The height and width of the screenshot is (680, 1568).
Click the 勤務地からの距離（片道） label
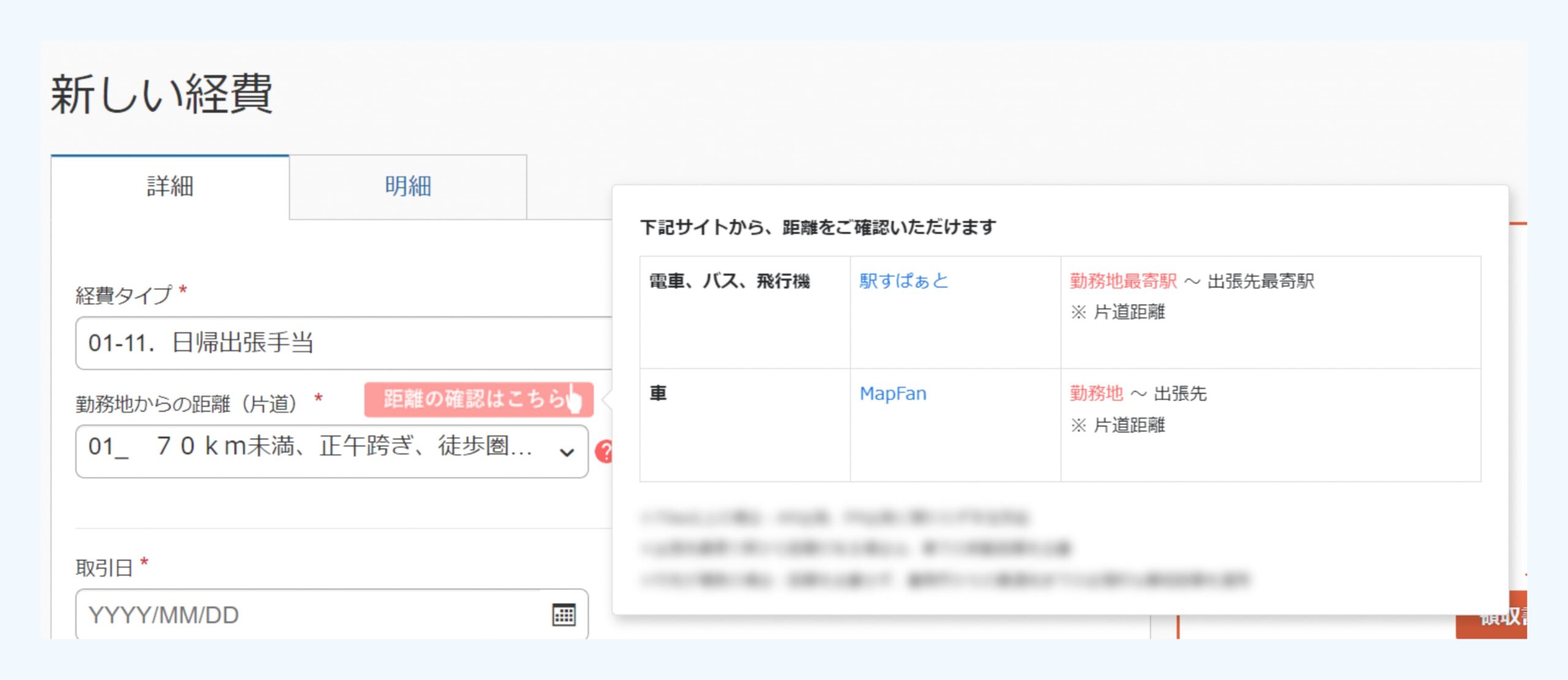point(187,404)
